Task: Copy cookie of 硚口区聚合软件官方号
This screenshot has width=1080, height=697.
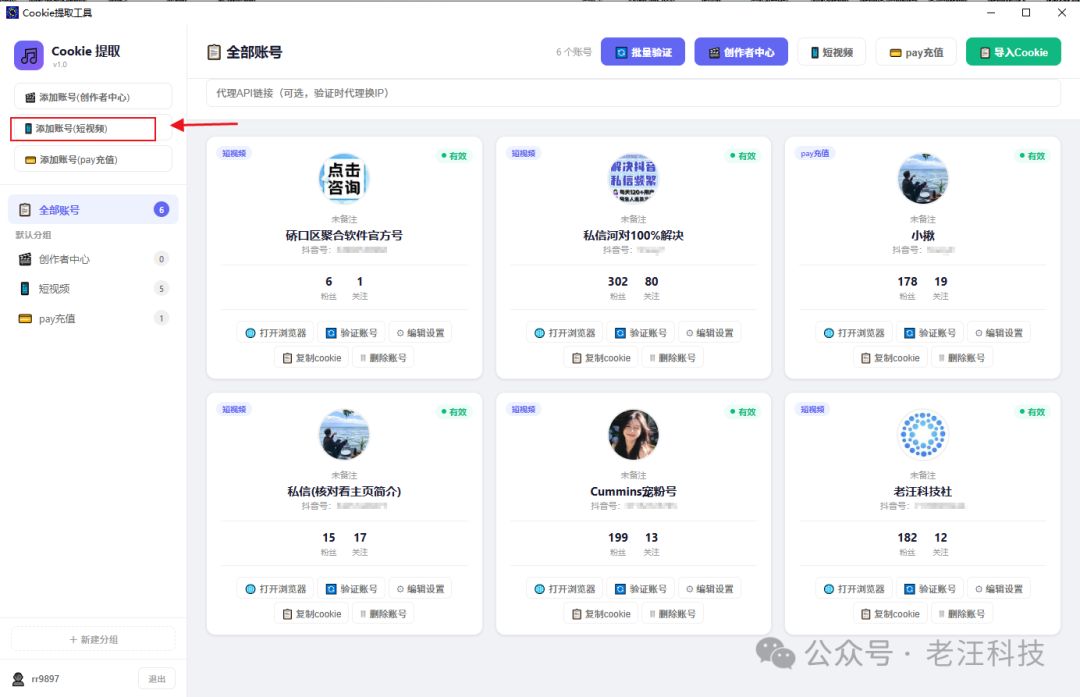Action: pyautogui.click(x=311, y=357)
